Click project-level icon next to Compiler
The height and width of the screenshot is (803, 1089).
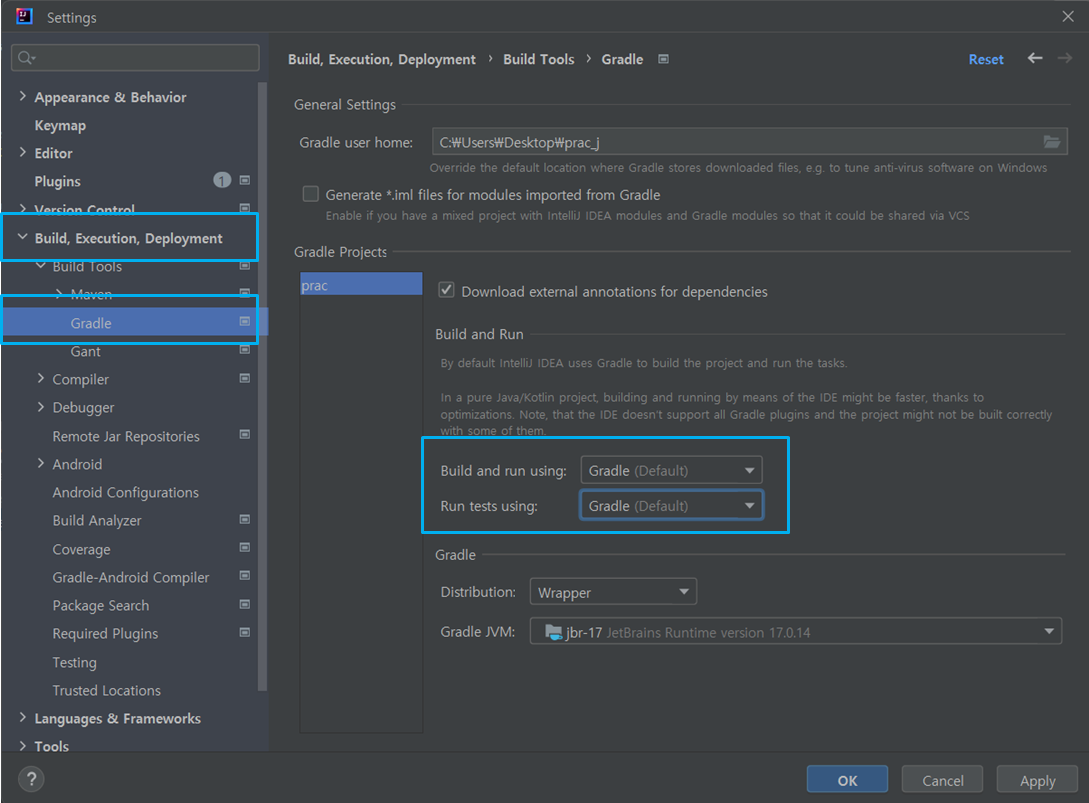tap(244, 378)
